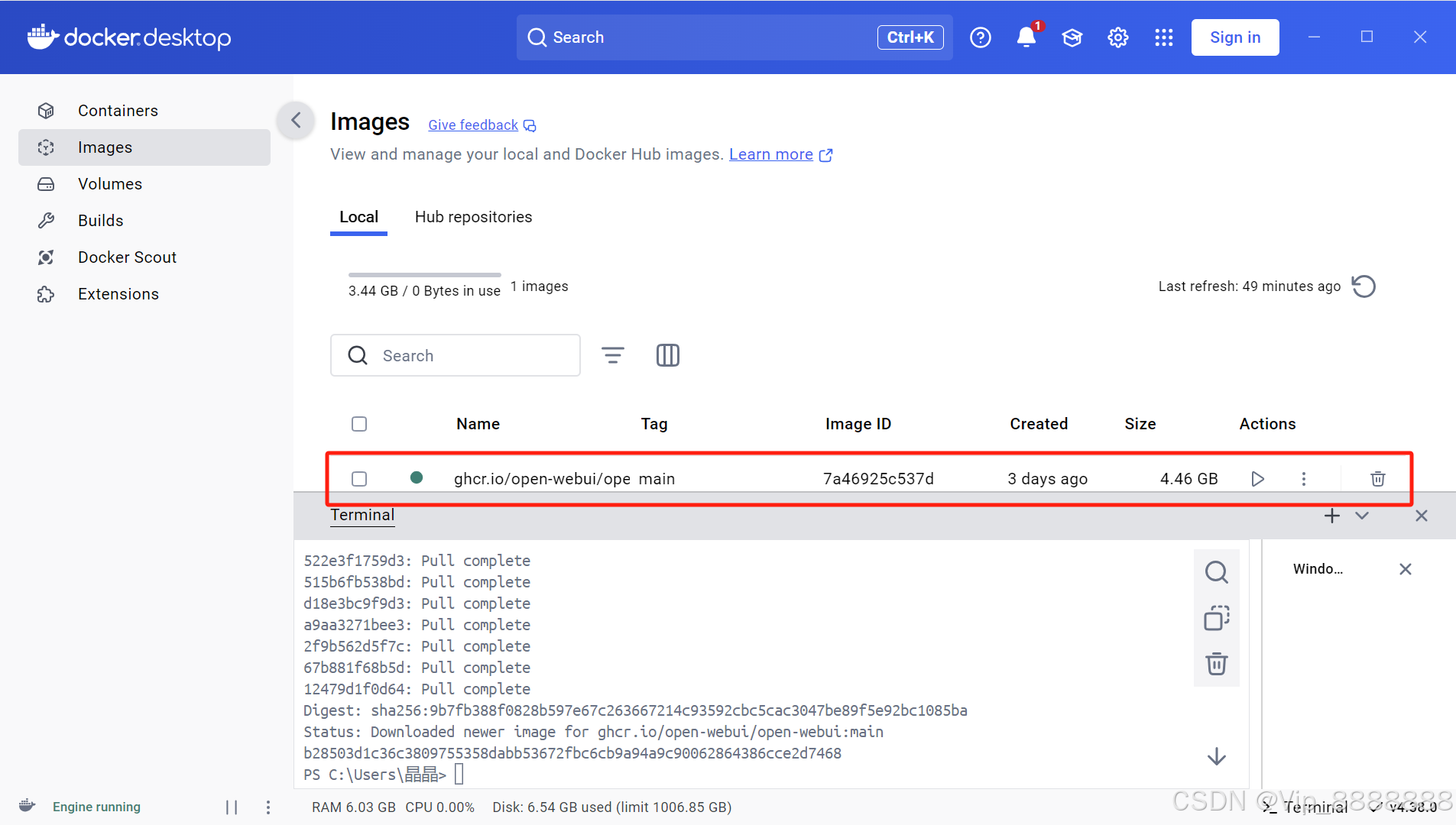This screenshot has width=1456, height=825.
Task: Click the Digest sha256 line in terminal
Action: (635, 710)
